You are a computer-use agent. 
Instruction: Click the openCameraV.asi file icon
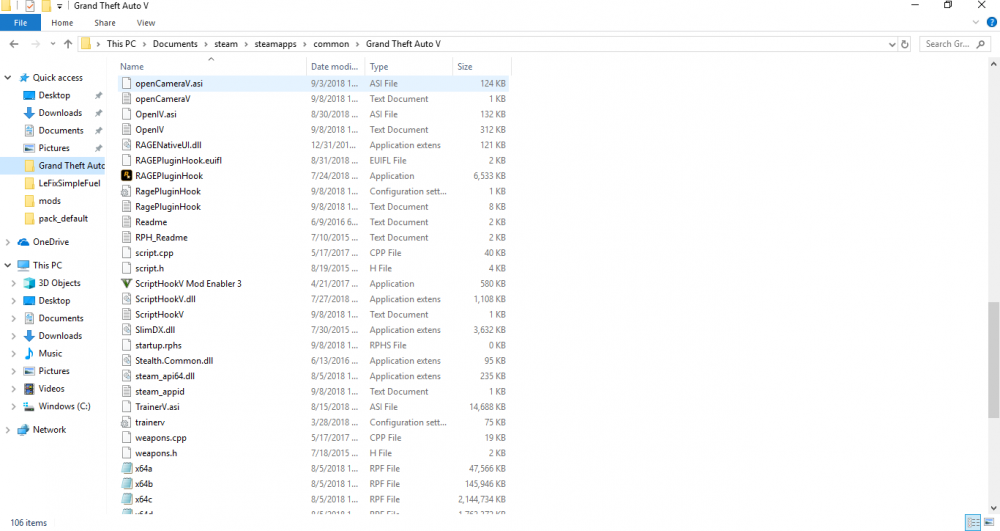tap(126, 84)
